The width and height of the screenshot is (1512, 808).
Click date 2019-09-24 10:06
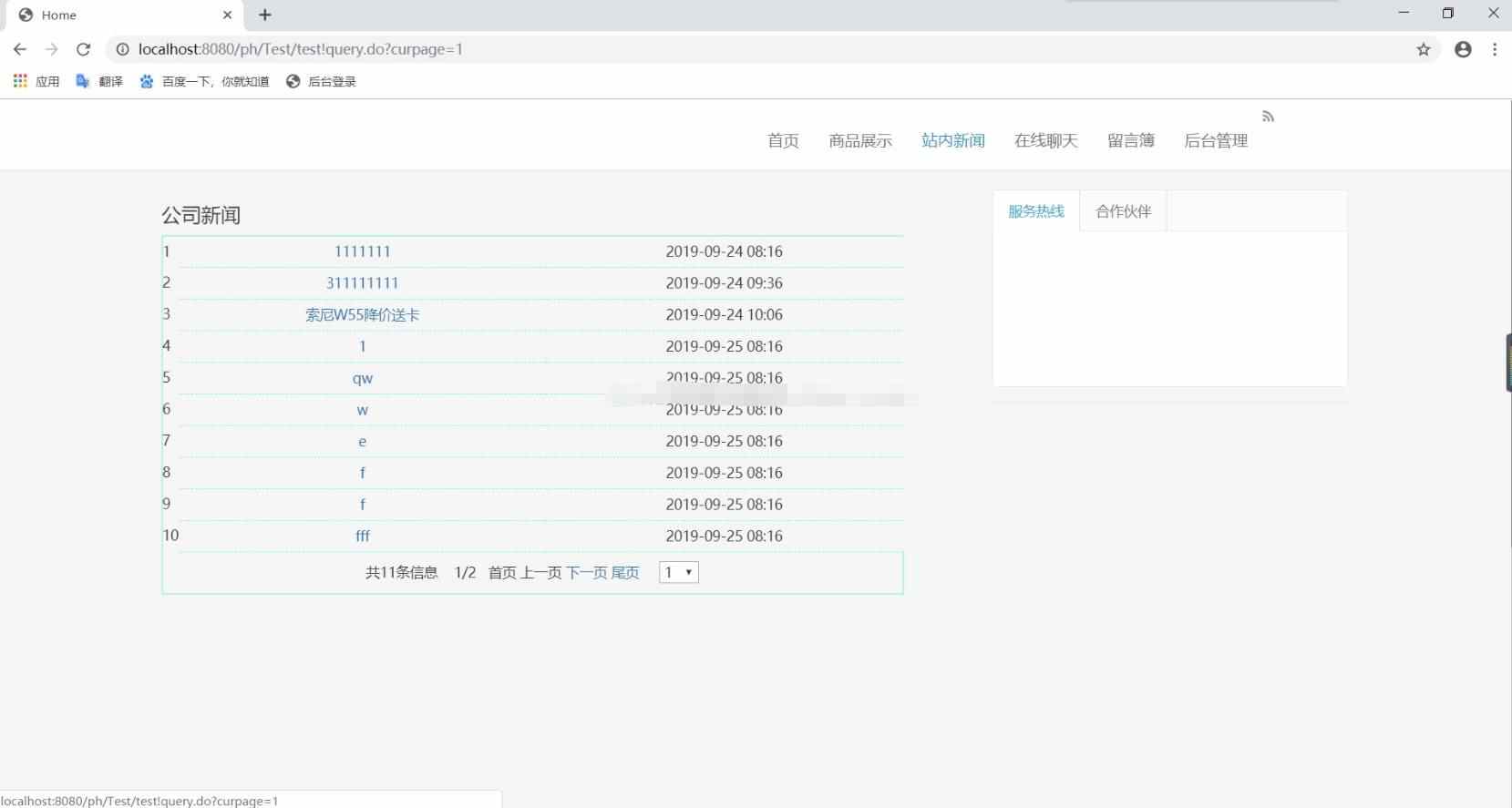pyautogui.click(x=725, y=314)
